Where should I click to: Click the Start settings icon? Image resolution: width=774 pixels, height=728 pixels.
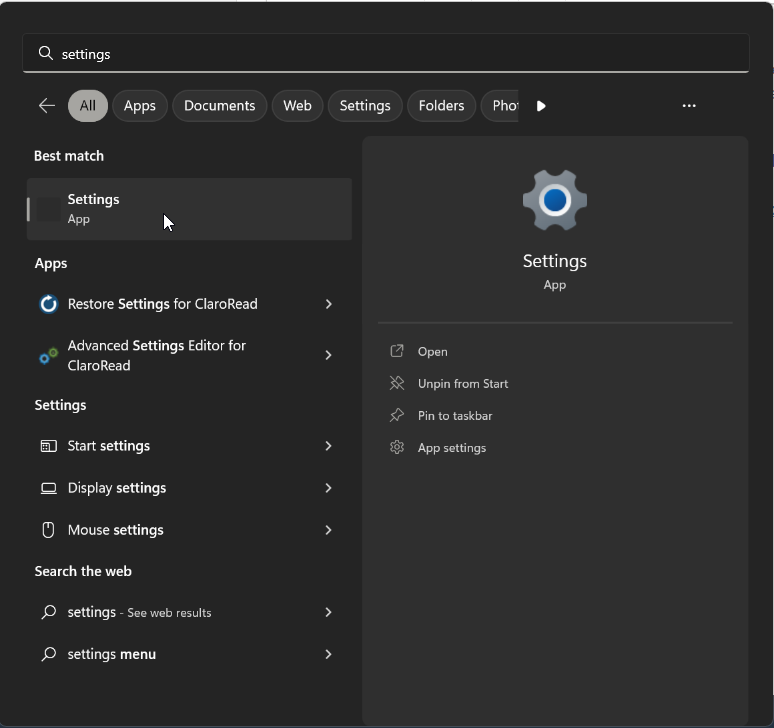click(48, 446)
